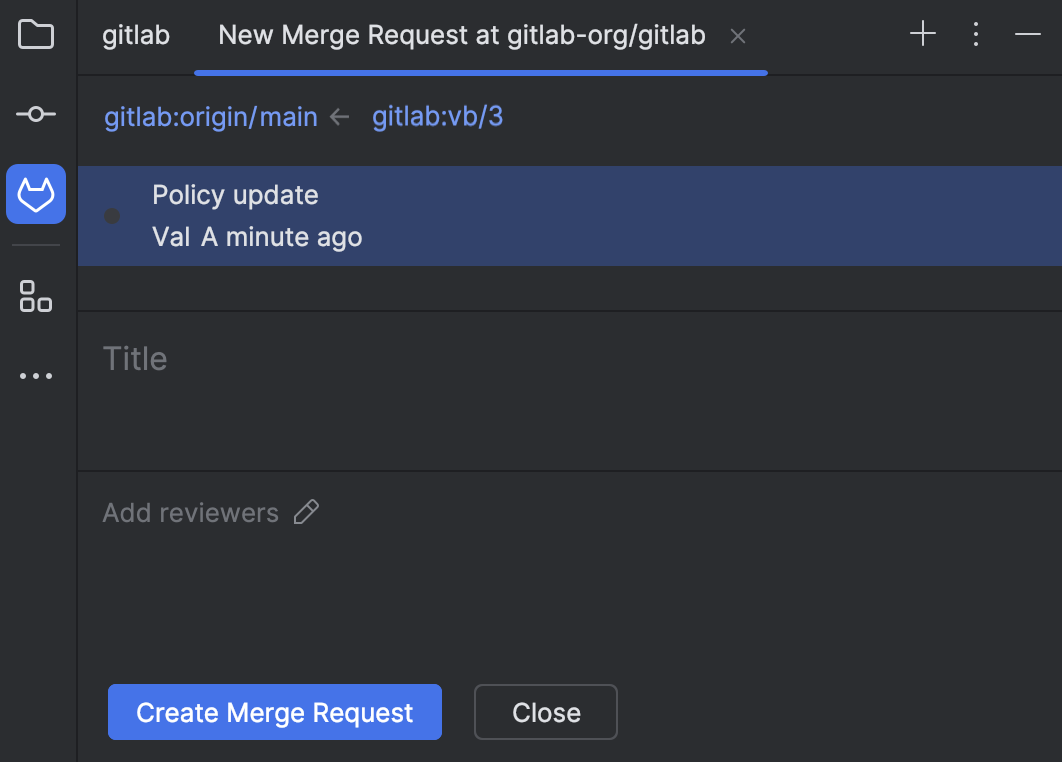This screenshot has width=1062, height=762.
Task: Select the Policy update commit by Val
Action: 400,216
